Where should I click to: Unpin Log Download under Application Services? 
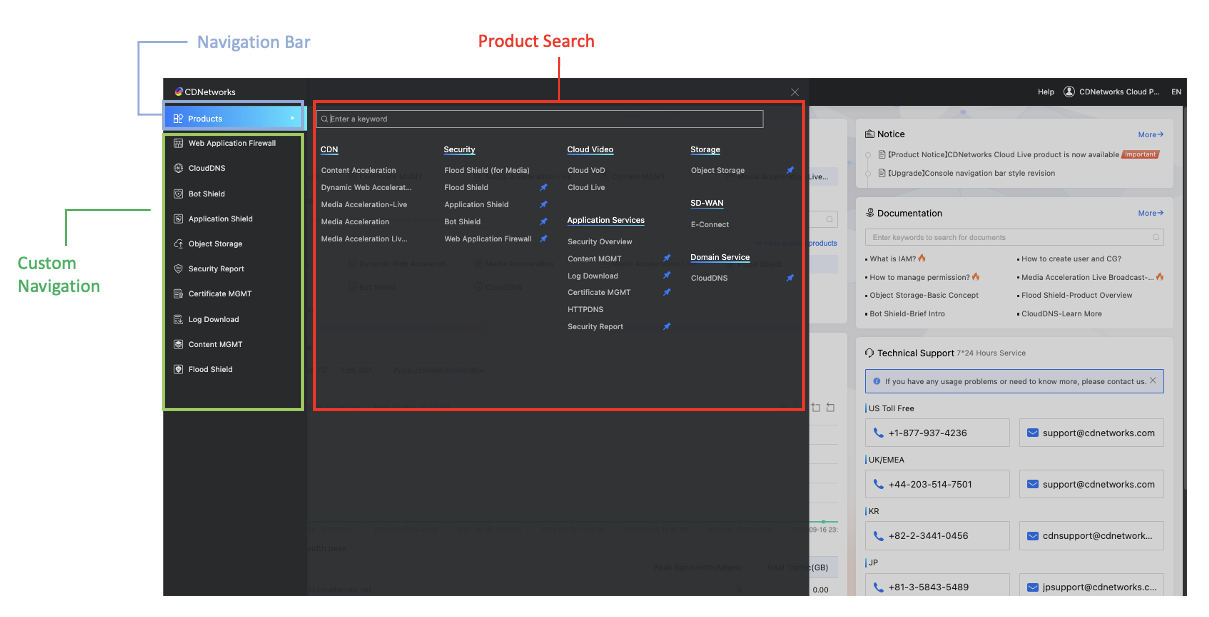(667, 275)
